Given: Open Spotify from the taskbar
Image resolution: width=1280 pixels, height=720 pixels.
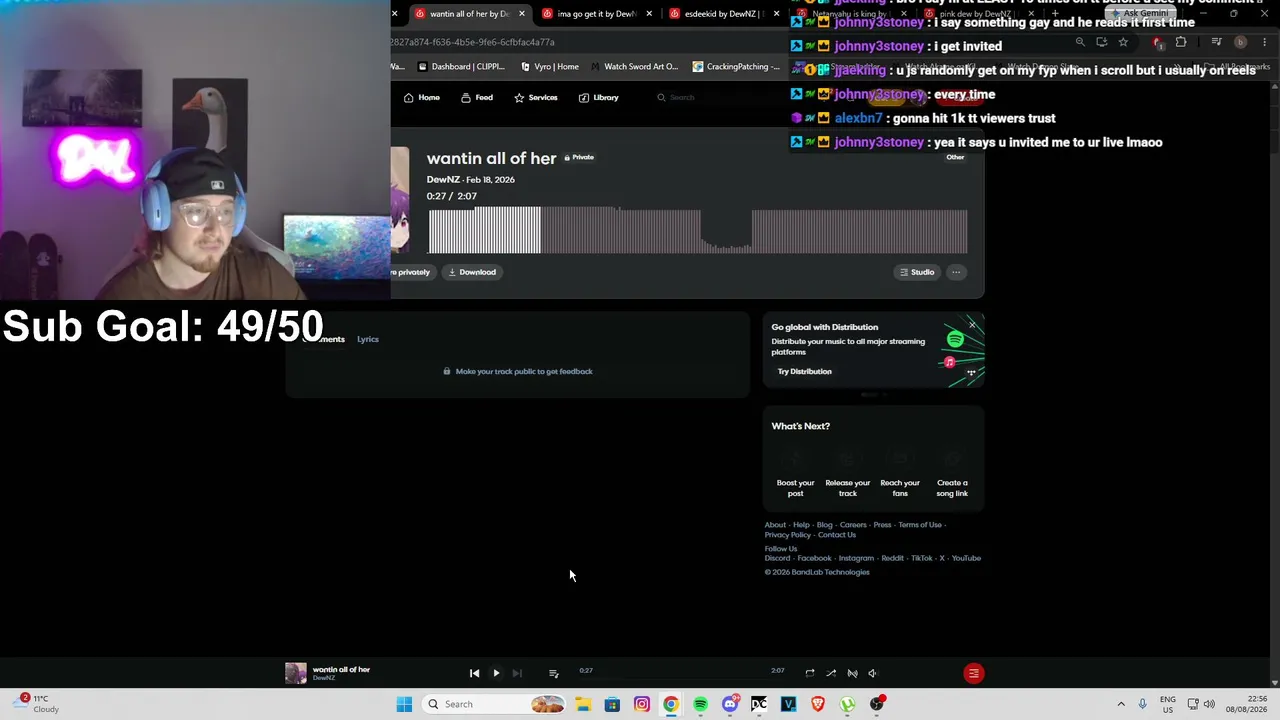Looking at the screenshot, I should coord(700,704).
